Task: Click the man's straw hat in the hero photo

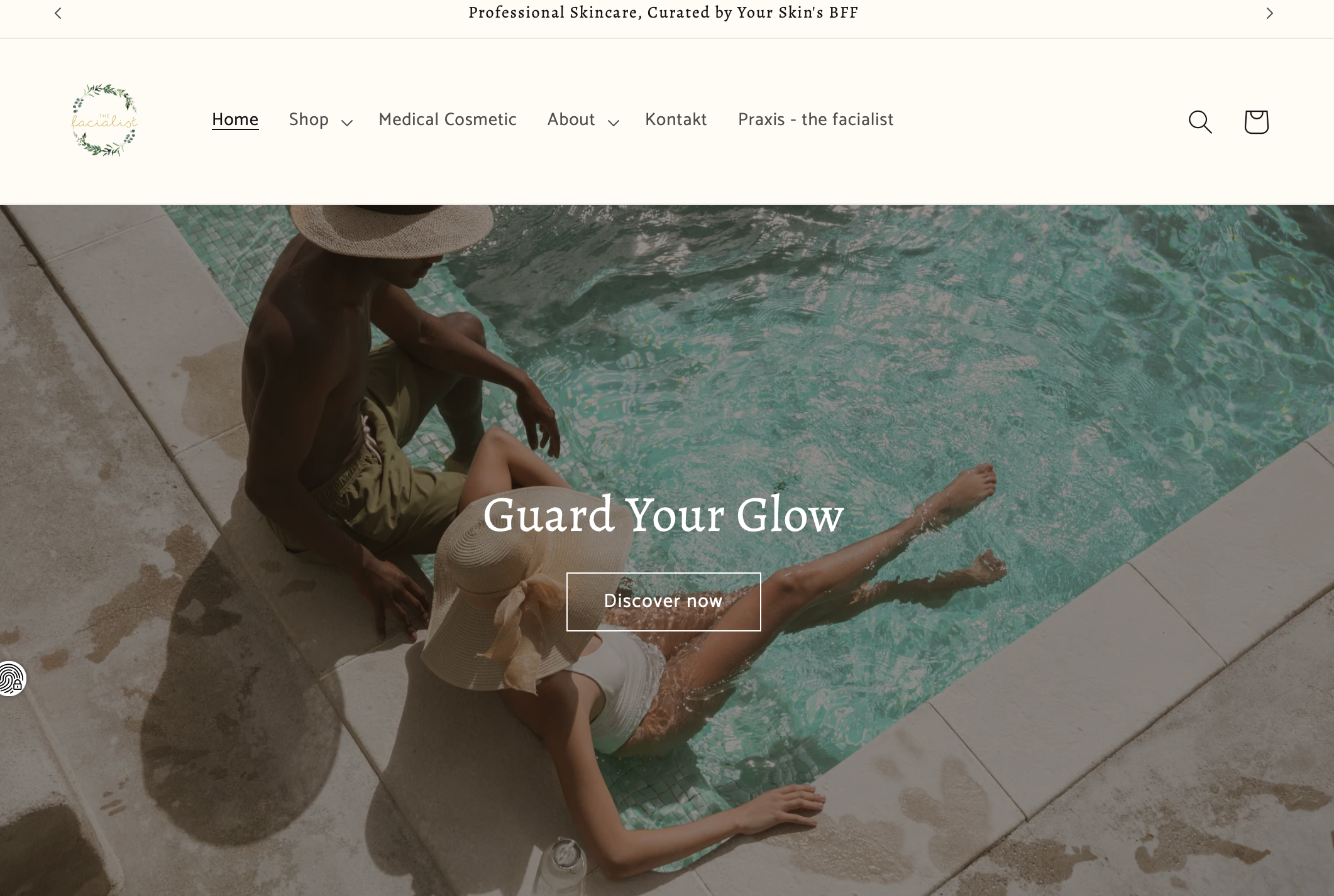Action: (x=391, y=231)
